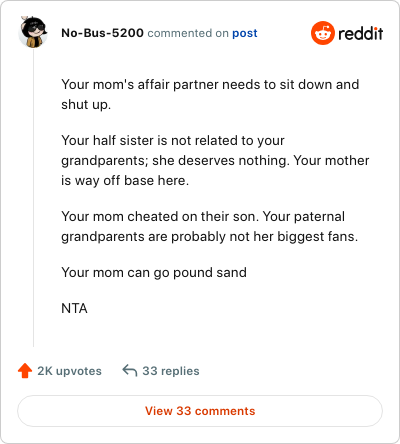
Task: Click the "Your mom can go pound sand" line
Action: pyautogui.click(x=154, y=272)
